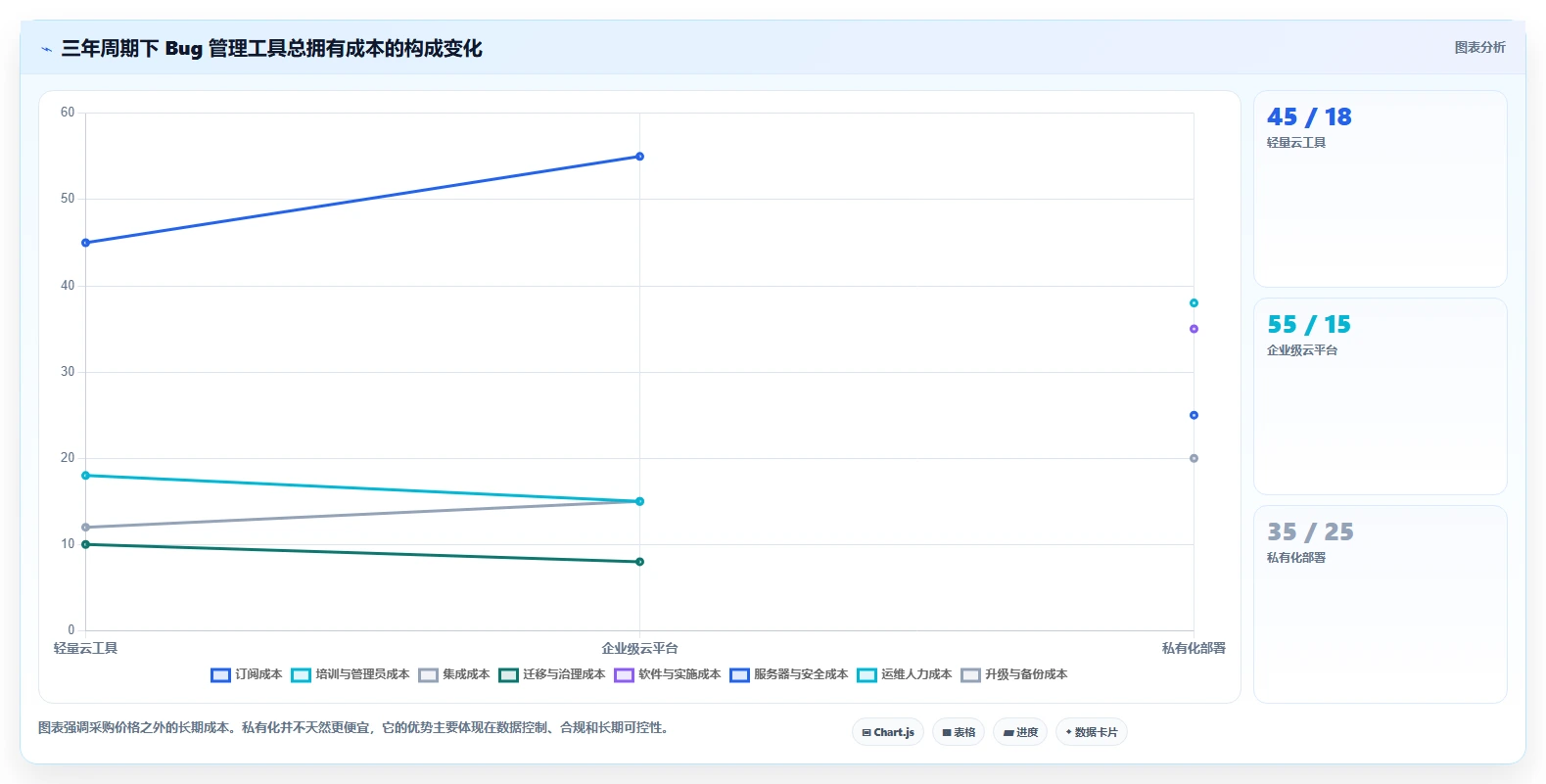This screenshot has height=784, width=1546.
Task: Open the 45 / 18 轻量云工具 card
Action: point(1380,189)
